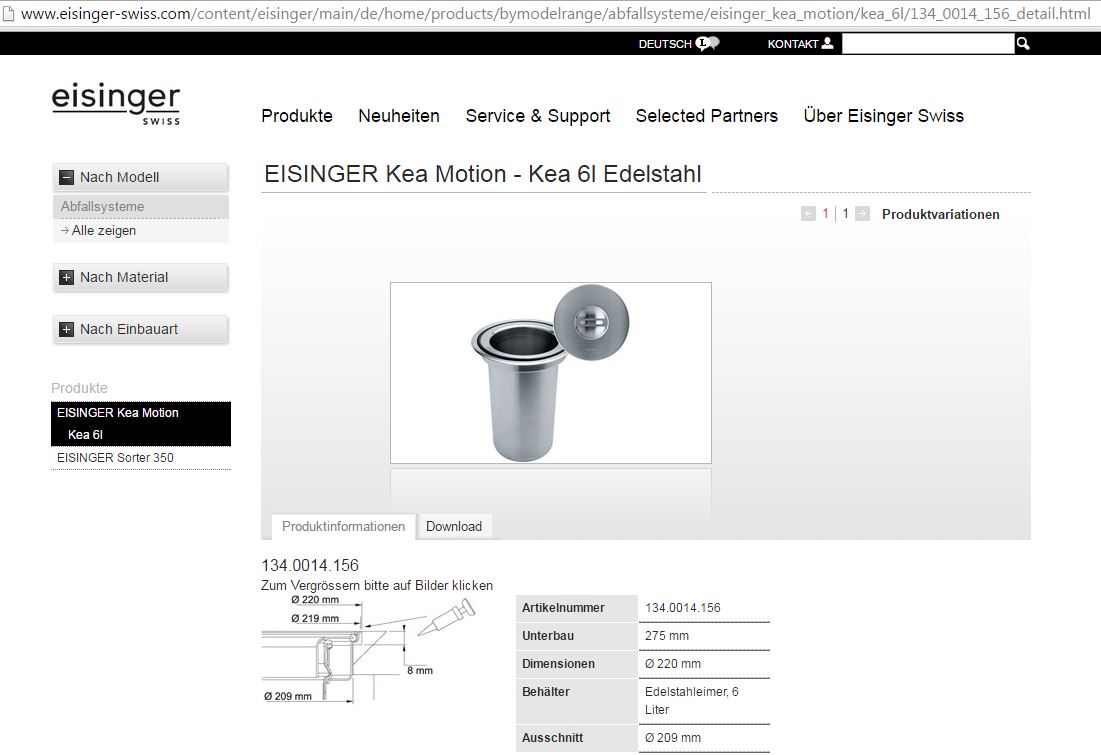Click the search magnifier icon
The width and height of the screenshot is (1101, 755).
(1022, 44)
